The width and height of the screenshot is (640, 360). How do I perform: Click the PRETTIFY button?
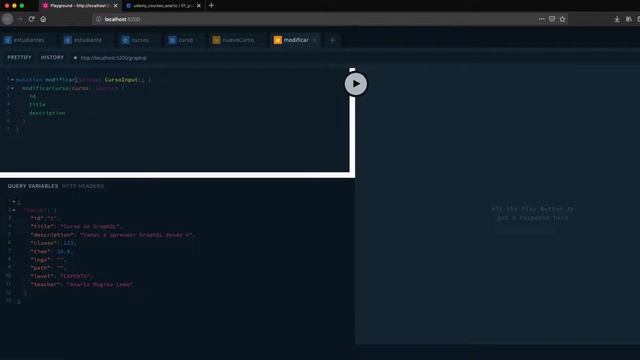click(19, 58)
